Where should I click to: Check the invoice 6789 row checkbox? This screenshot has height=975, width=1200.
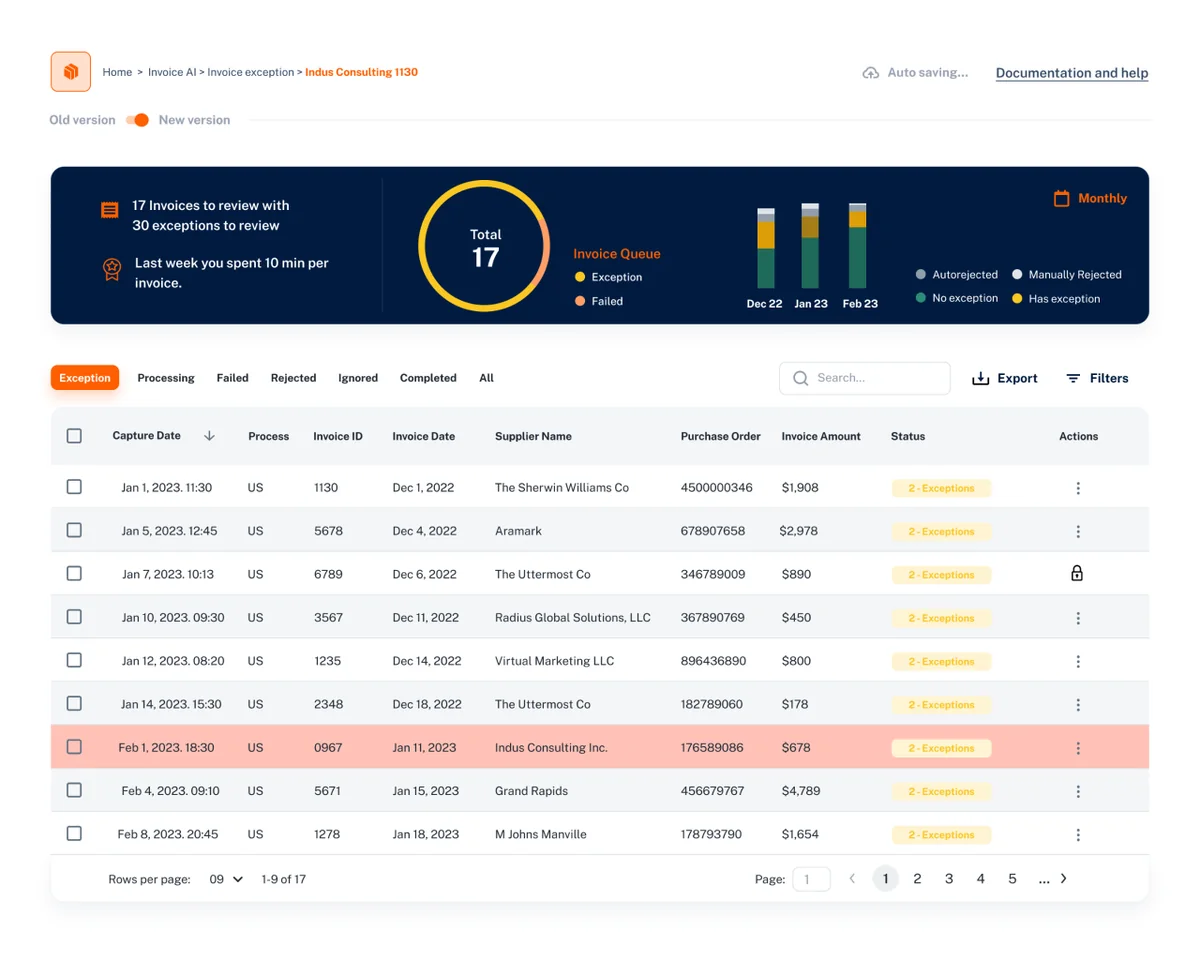(74, 573)
